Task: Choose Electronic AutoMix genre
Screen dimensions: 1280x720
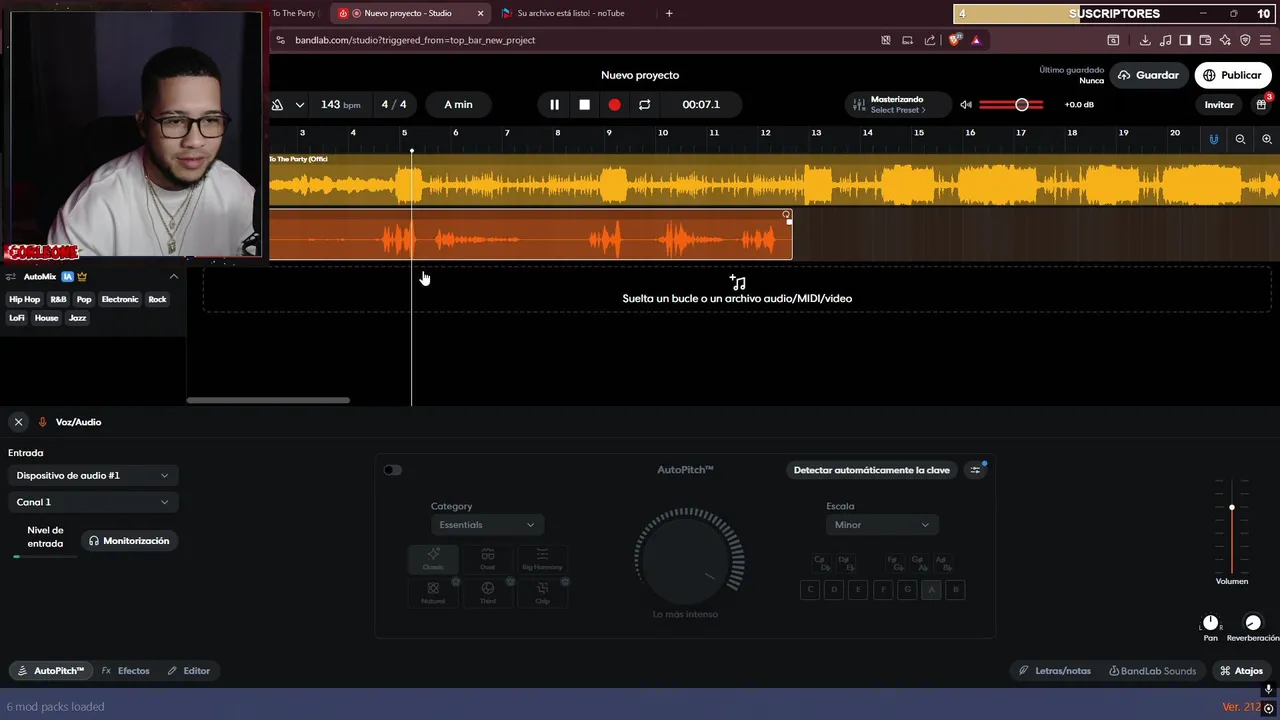Action: [120, 299]
